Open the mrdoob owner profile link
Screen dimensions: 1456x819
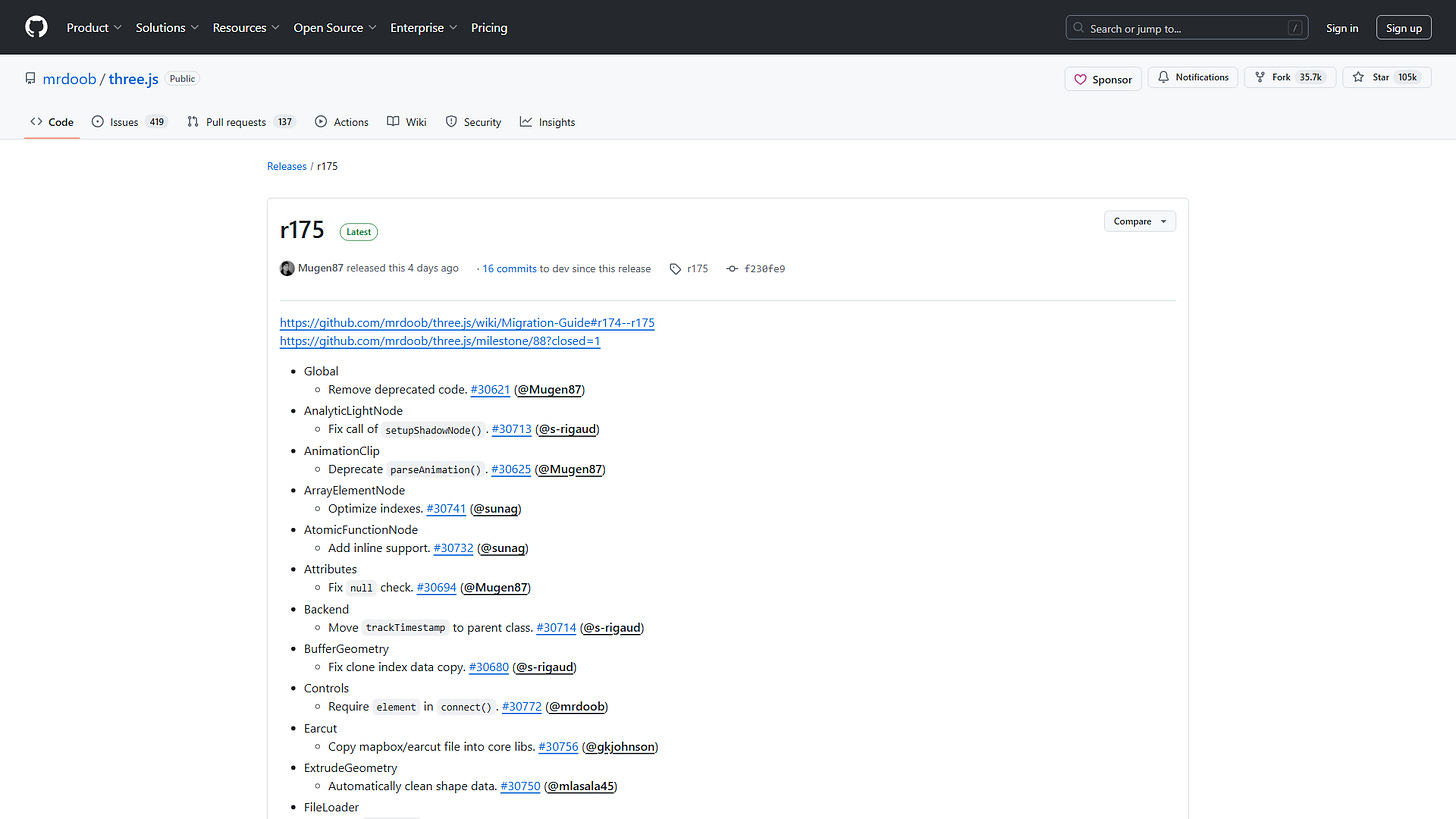[69, 79]
